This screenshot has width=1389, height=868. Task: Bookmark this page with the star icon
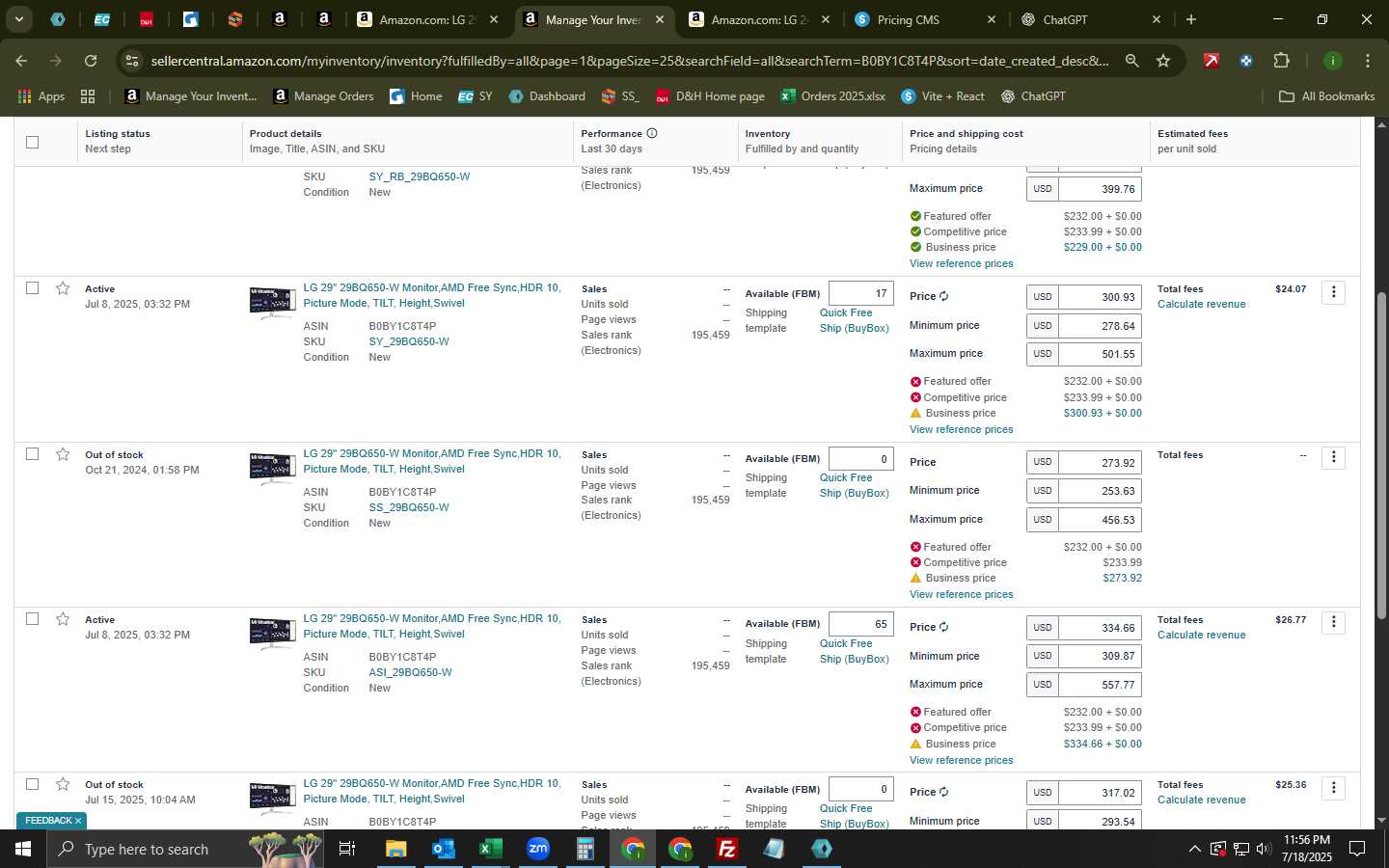1163,61
